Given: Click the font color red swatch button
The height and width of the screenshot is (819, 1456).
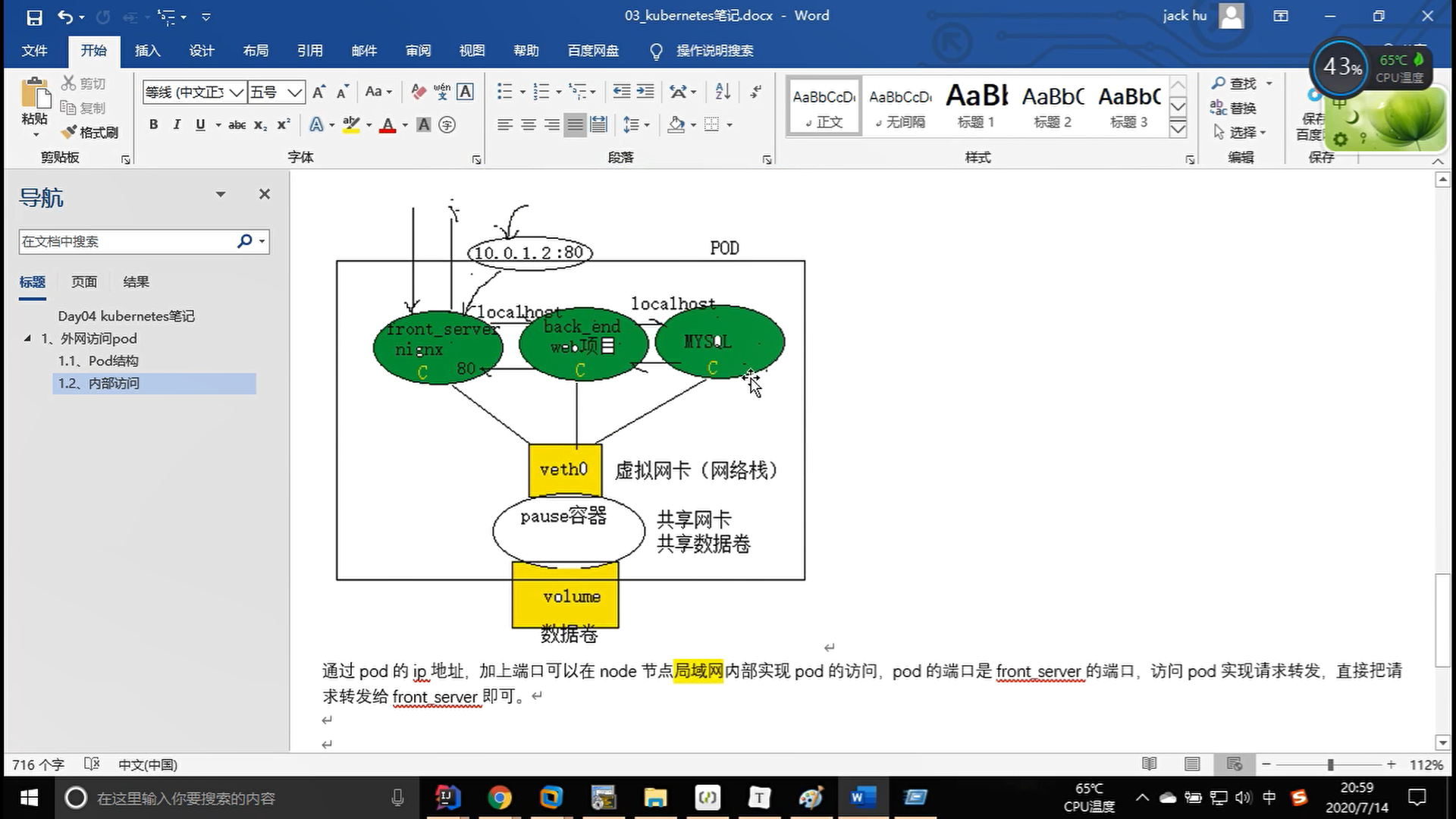Looking at the screenshot, I should coord(387,125).
